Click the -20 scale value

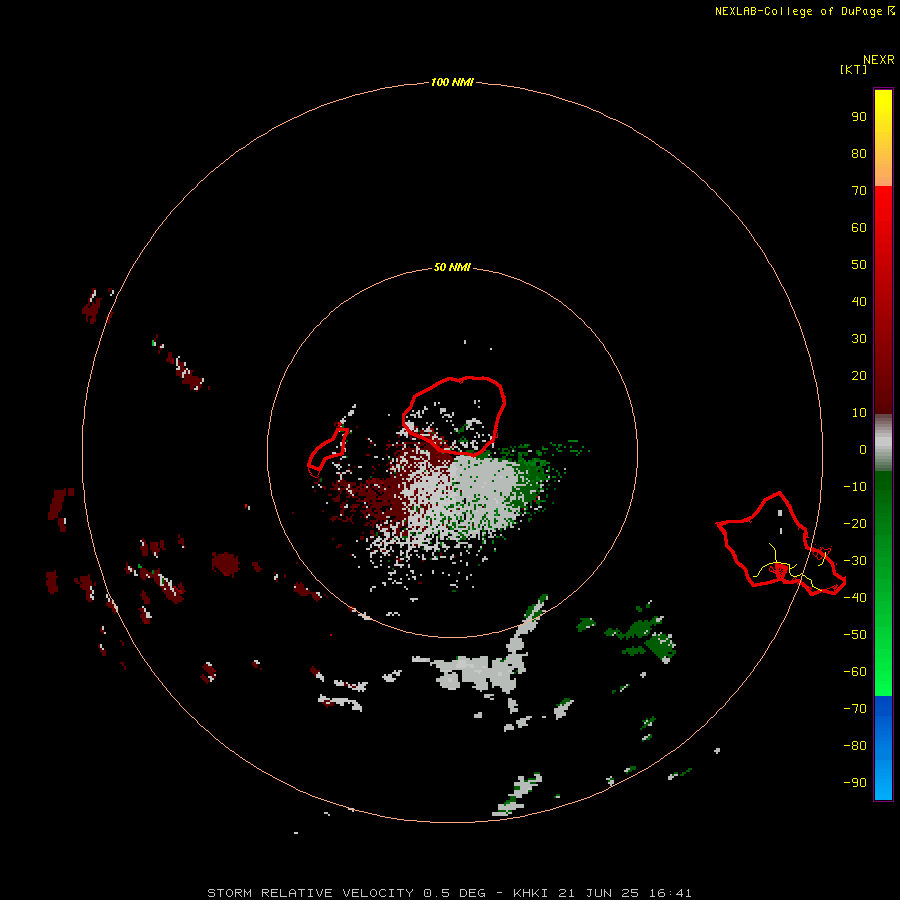pyautogui.click(x=855, y=523)
